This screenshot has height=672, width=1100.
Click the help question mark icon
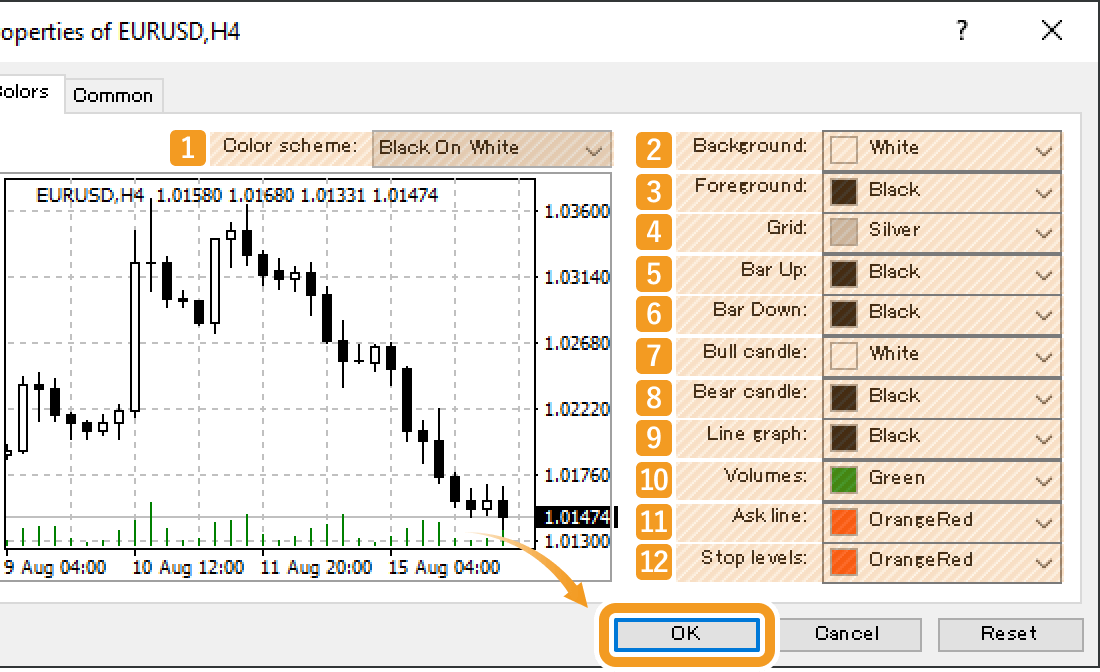coord(961,30)
